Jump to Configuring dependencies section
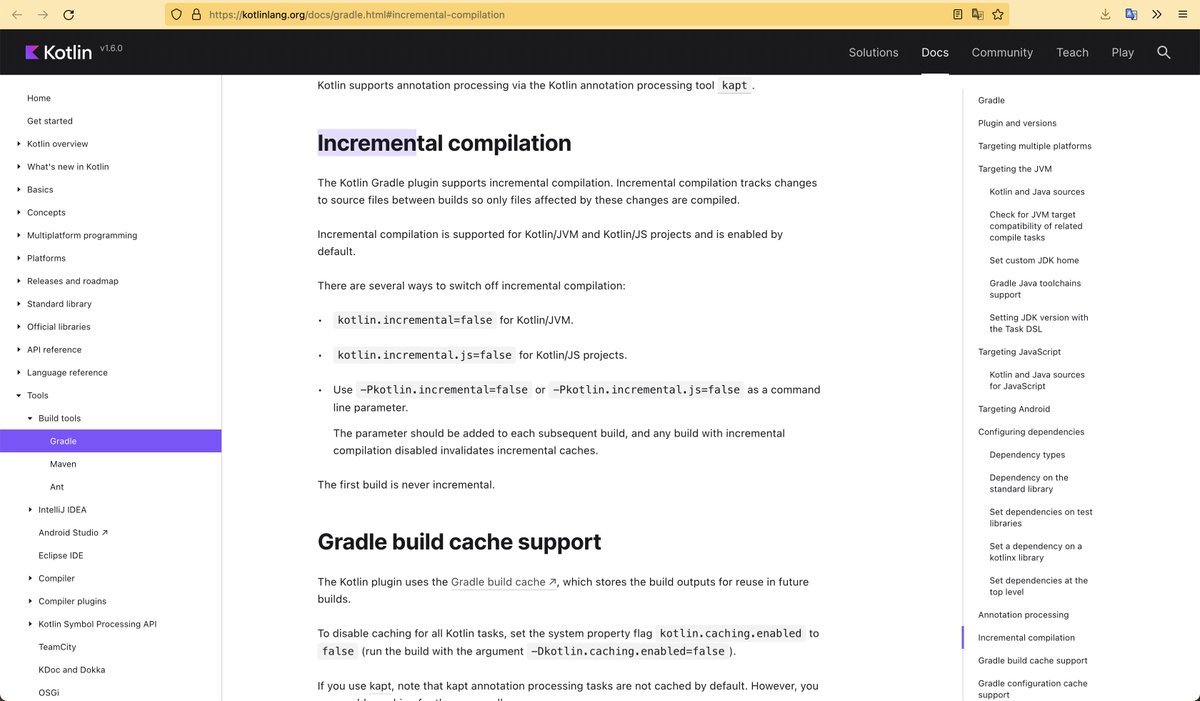The image size is (1200, 701). [1031, 432]
